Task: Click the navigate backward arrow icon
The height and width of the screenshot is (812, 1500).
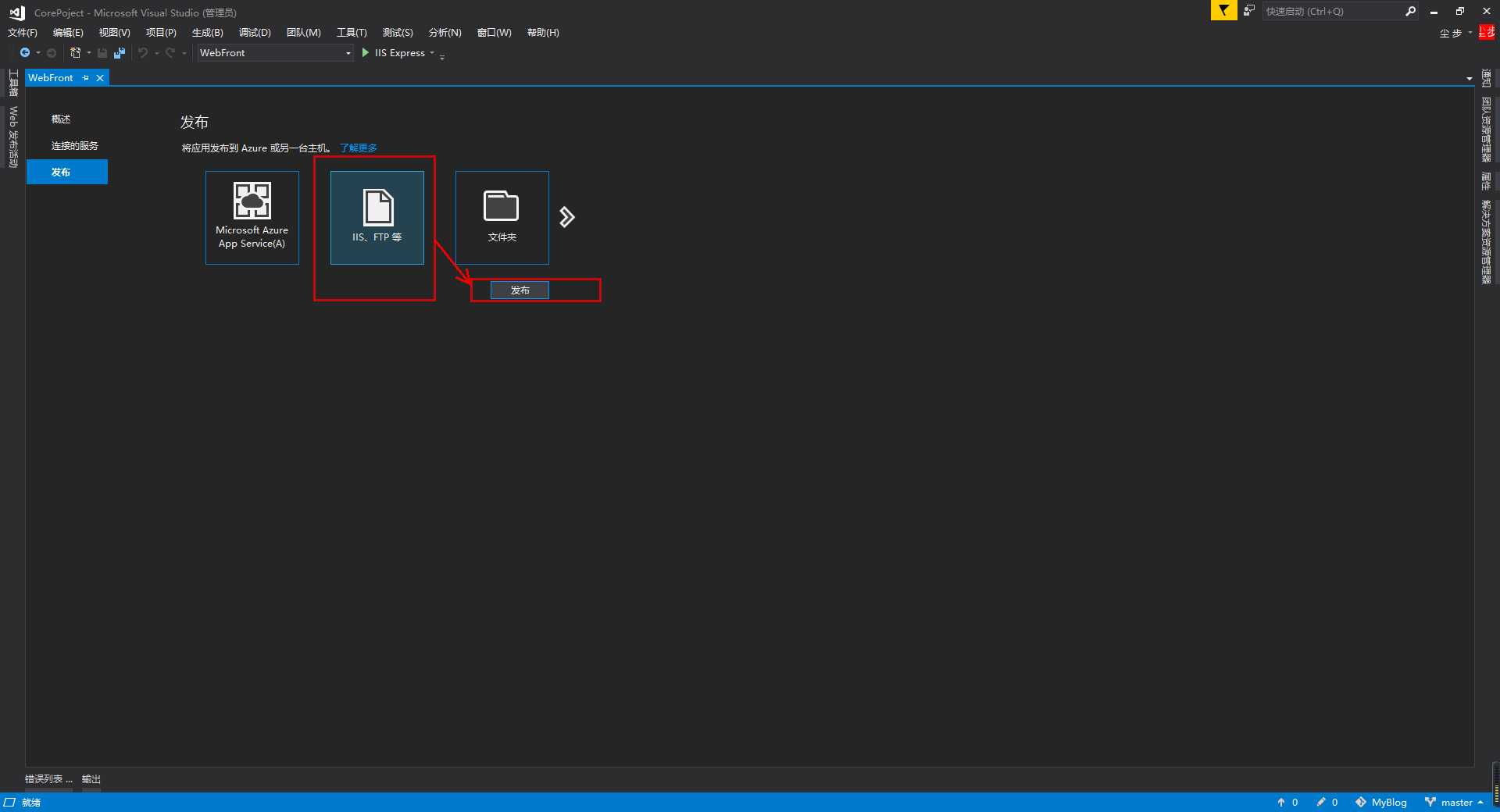Action: 25,53
